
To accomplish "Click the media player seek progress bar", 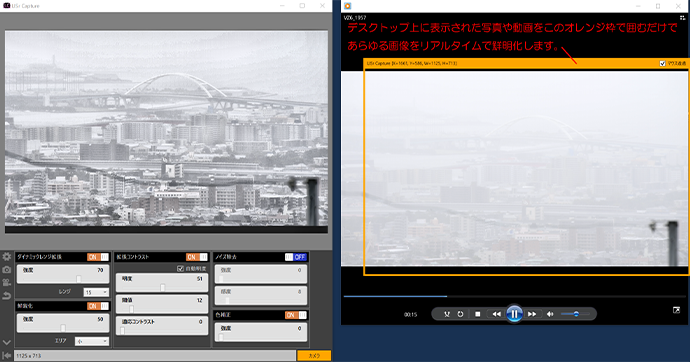I will (x=514, y=296).
